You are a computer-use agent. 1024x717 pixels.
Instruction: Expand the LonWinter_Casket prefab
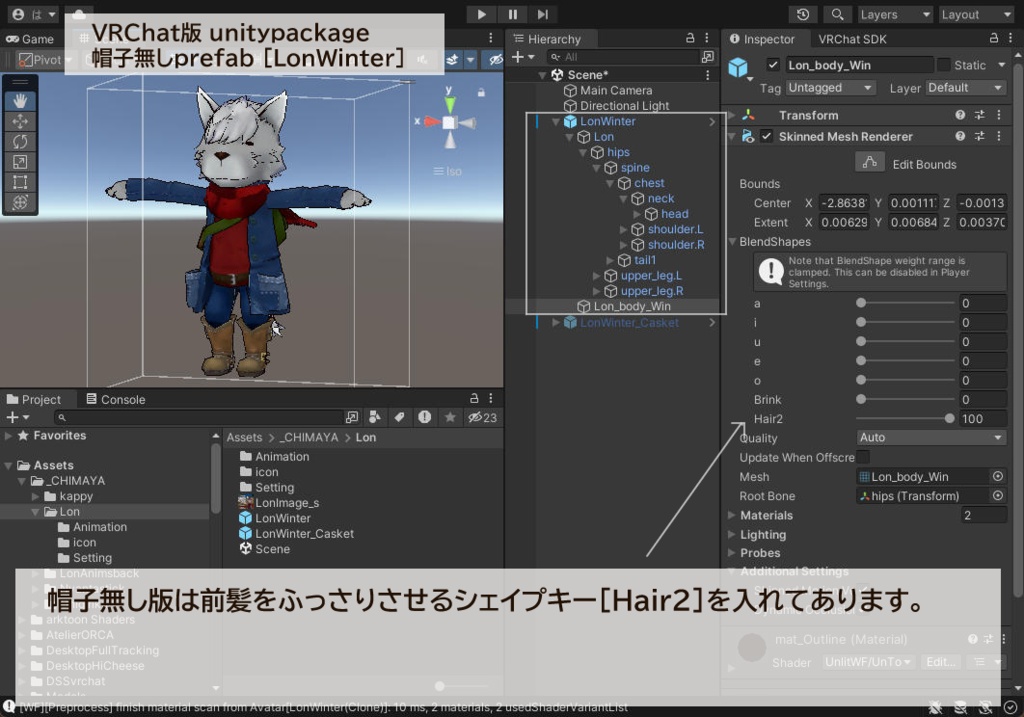pos(556,323)
